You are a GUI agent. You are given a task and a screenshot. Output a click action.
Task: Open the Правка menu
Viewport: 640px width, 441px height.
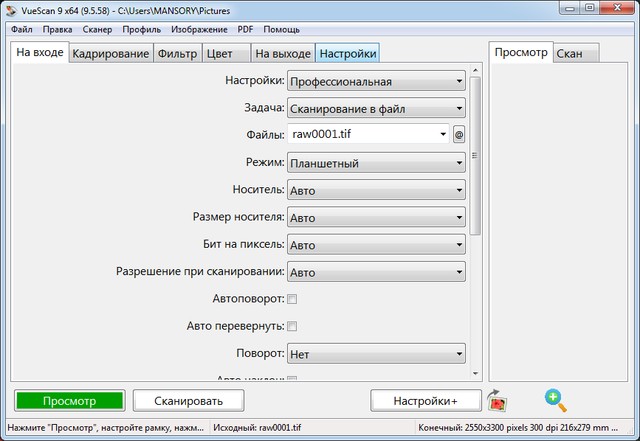(58, 29)
